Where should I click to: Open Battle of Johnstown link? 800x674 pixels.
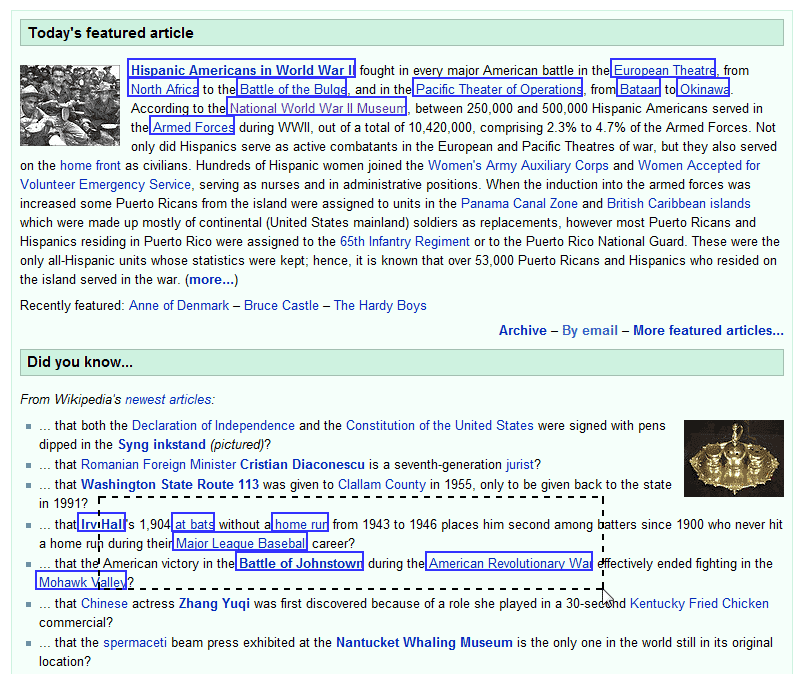point(299,563)
